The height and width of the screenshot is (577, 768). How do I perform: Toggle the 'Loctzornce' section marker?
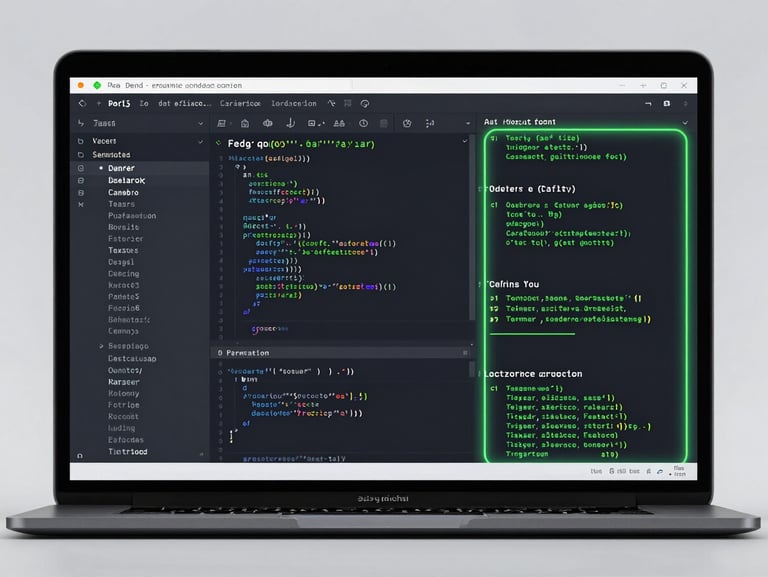coord(480,374)
